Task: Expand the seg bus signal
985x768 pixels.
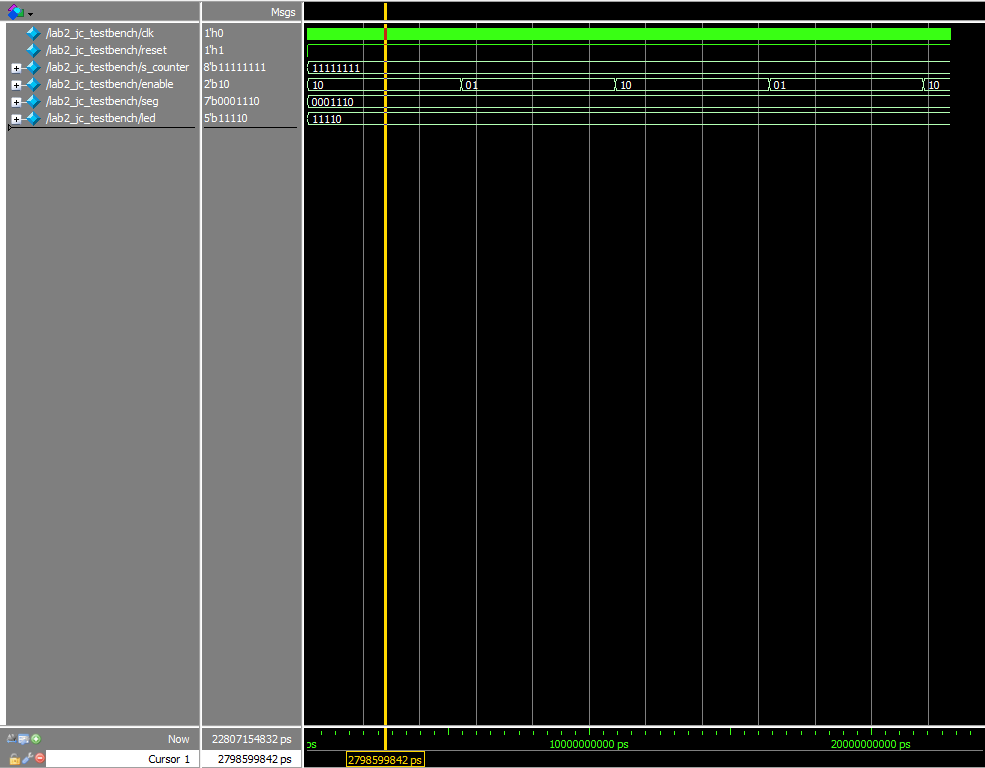Action: pyautogui.click(x=16, y=102)
